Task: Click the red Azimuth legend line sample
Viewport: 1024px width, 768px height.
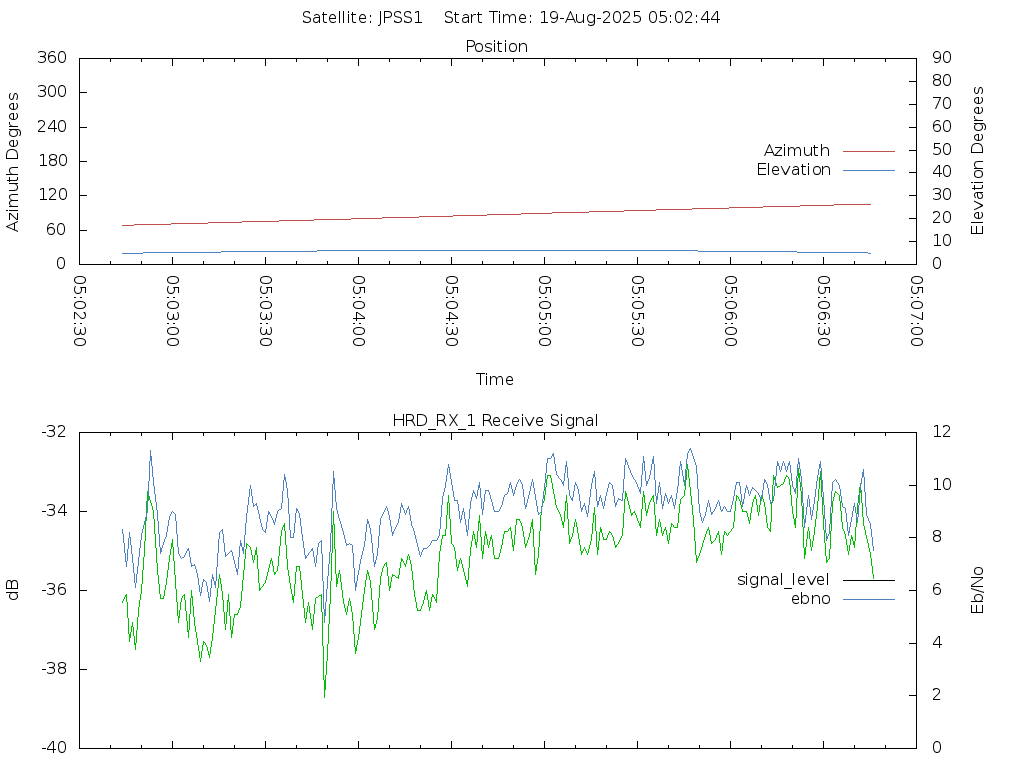Action: 869,152
